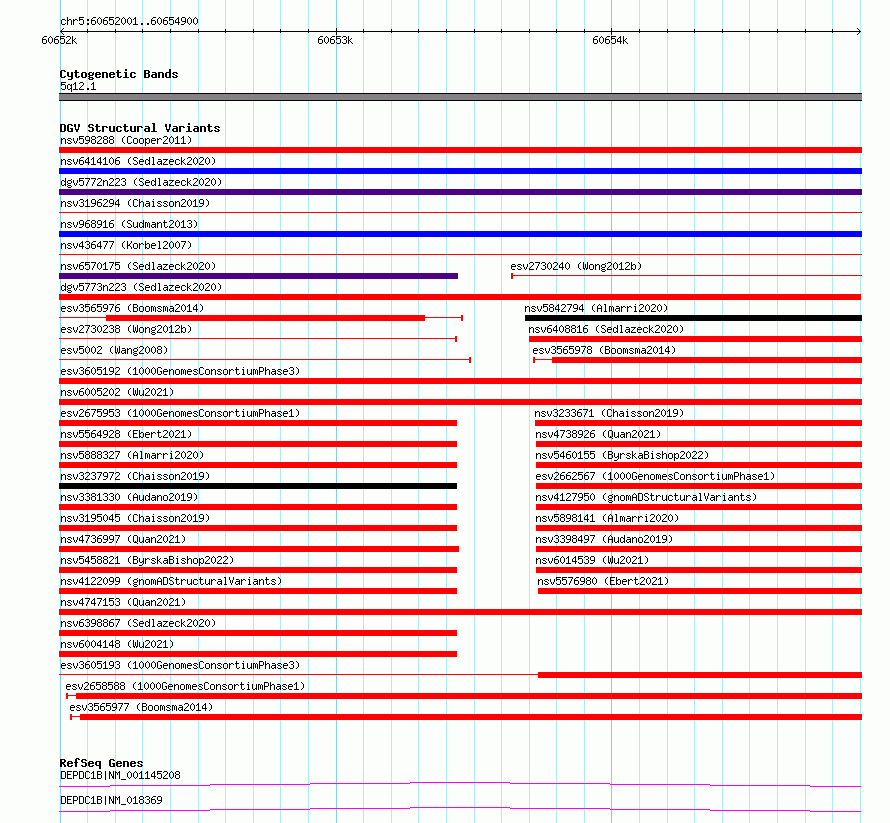Viewport: 890px width, 823px height.
Task: Select nsv5576980 (Ebert2021) label
Action: (x=603, y=581)
